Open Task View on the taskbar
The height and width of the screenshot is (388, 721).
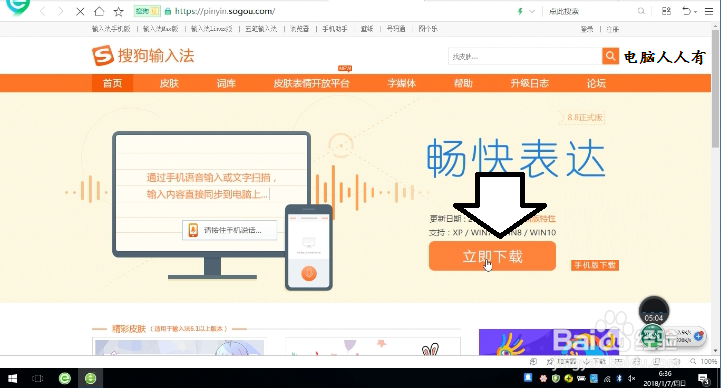tap(38, 378)
